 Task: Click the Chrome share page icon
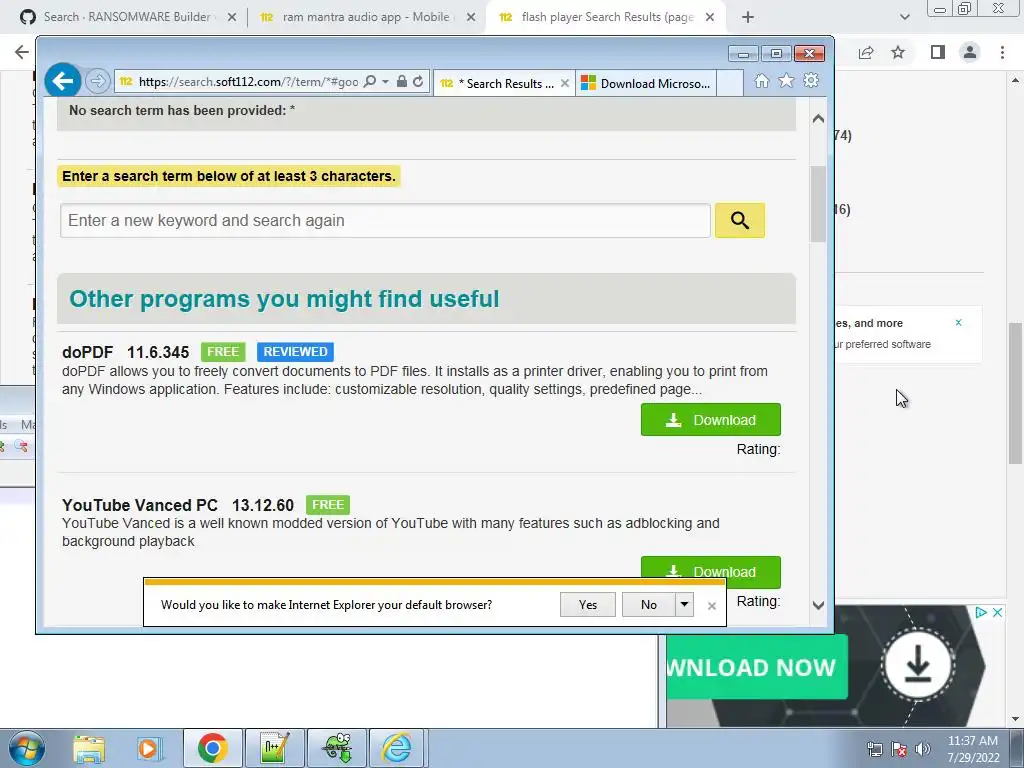point(866,52)
